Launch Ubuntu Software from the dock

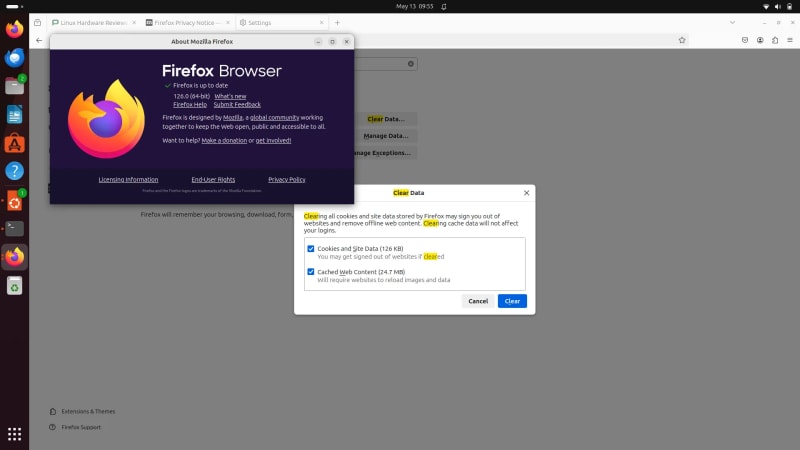point(14,144)
